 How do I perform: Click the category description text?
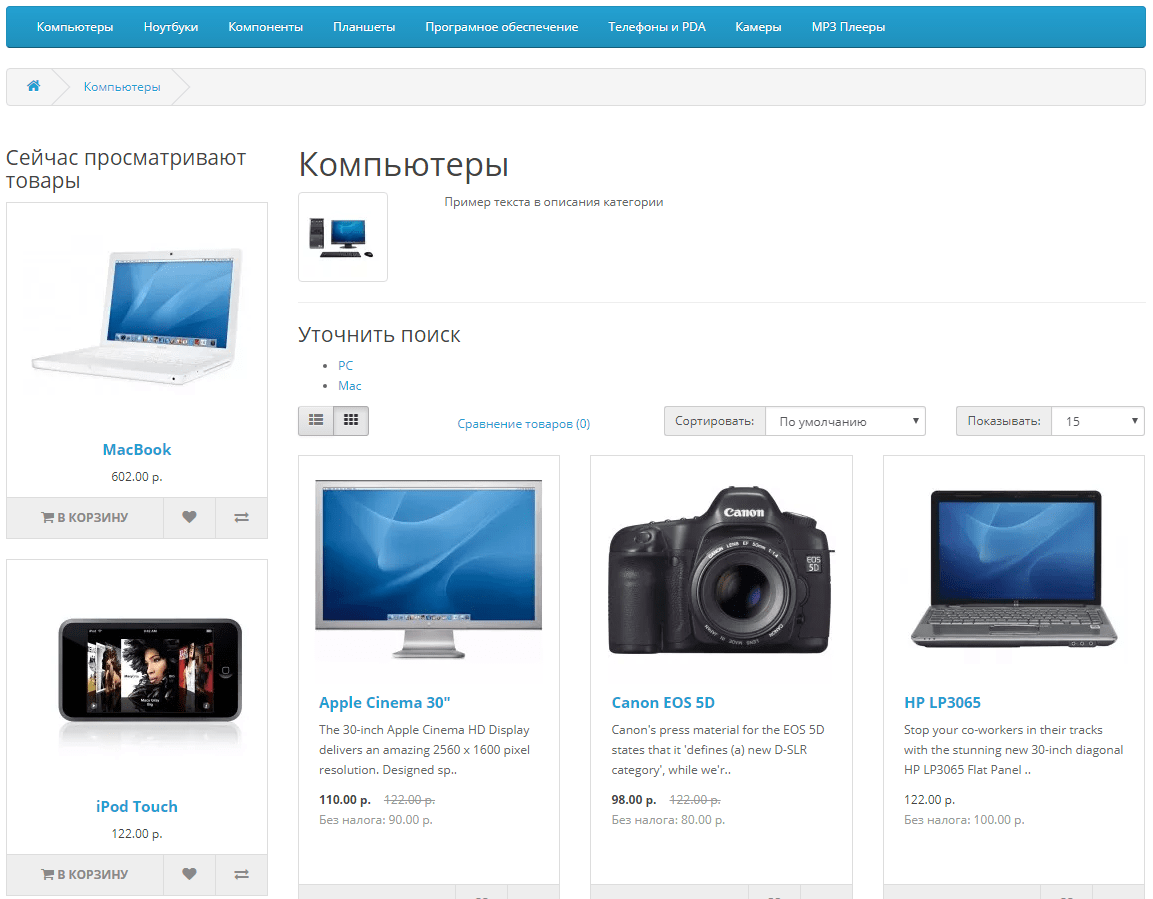pos(554,202)
